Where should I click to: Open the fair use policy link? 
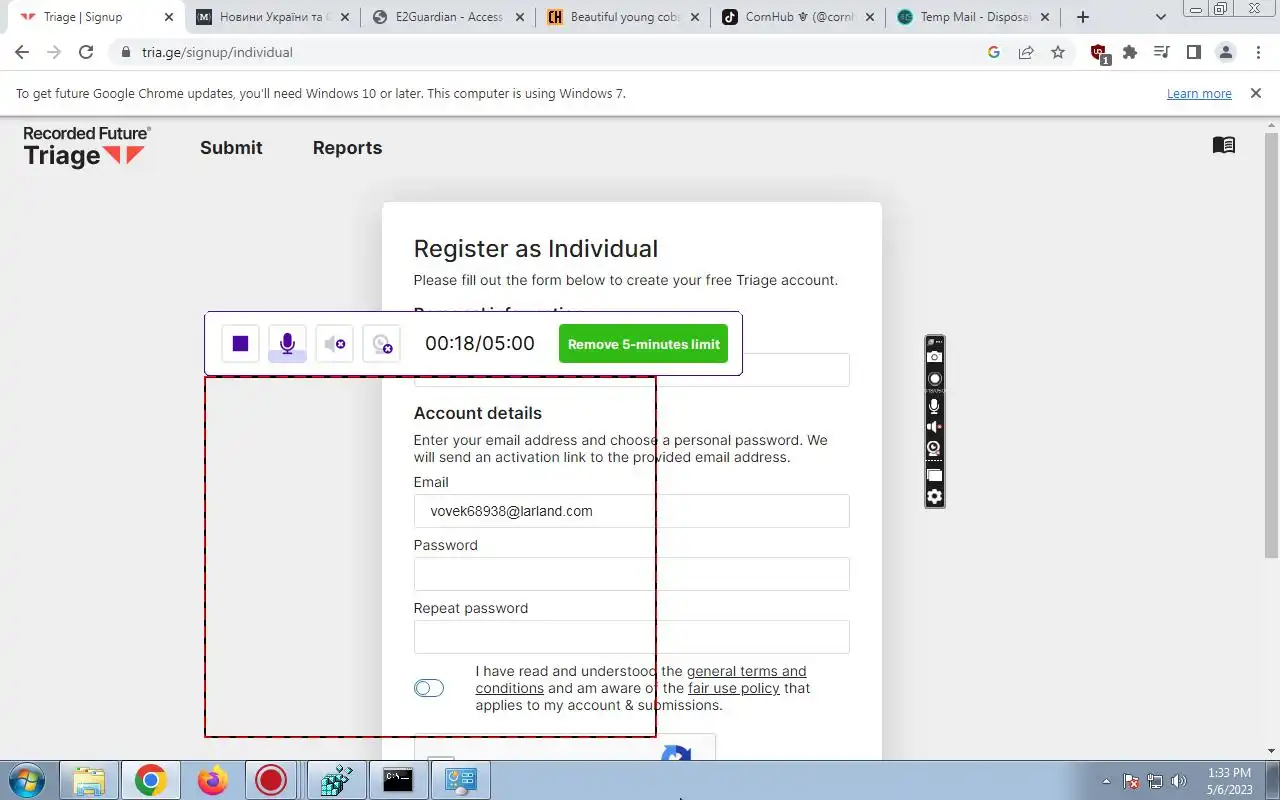click(734, 688)
